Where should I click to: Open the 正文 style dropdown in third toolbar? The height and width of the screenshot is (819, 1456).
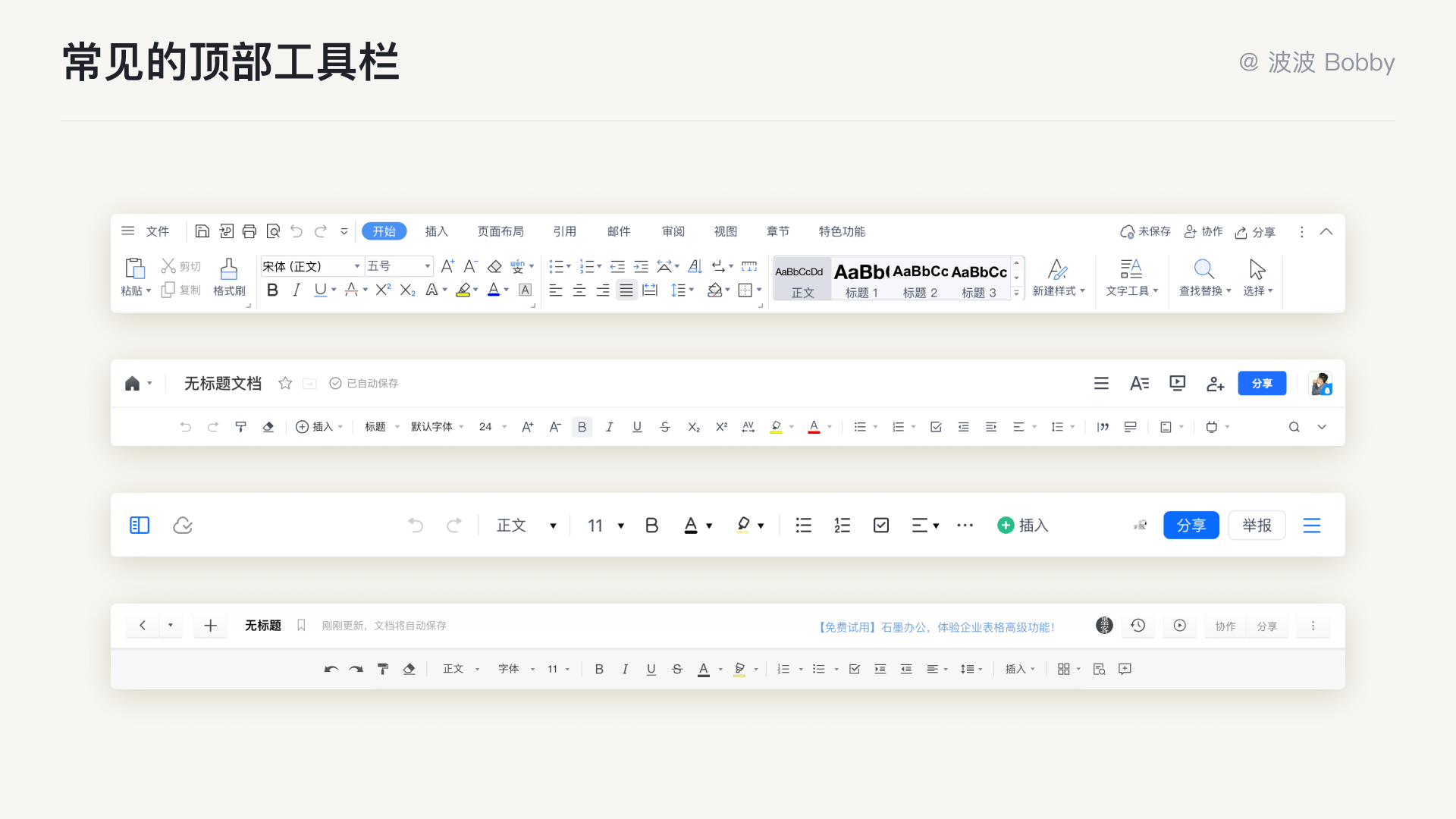(526, 526)
